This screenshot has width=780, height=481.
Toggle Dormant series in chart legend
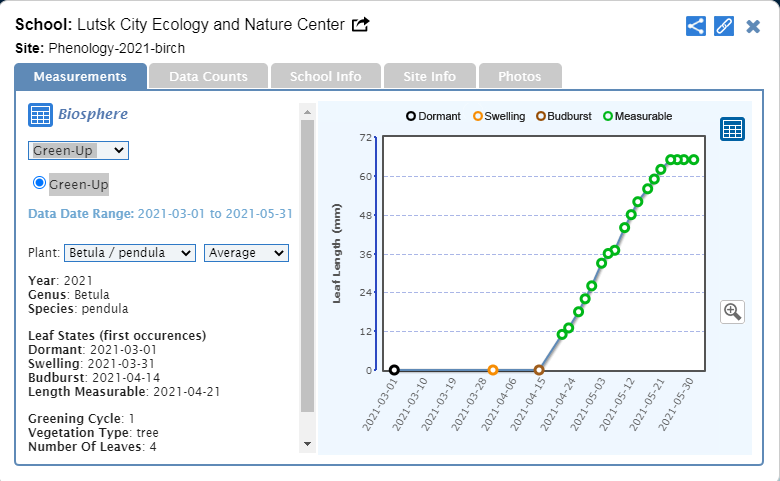pyautogui.click(x=433, y=116)
